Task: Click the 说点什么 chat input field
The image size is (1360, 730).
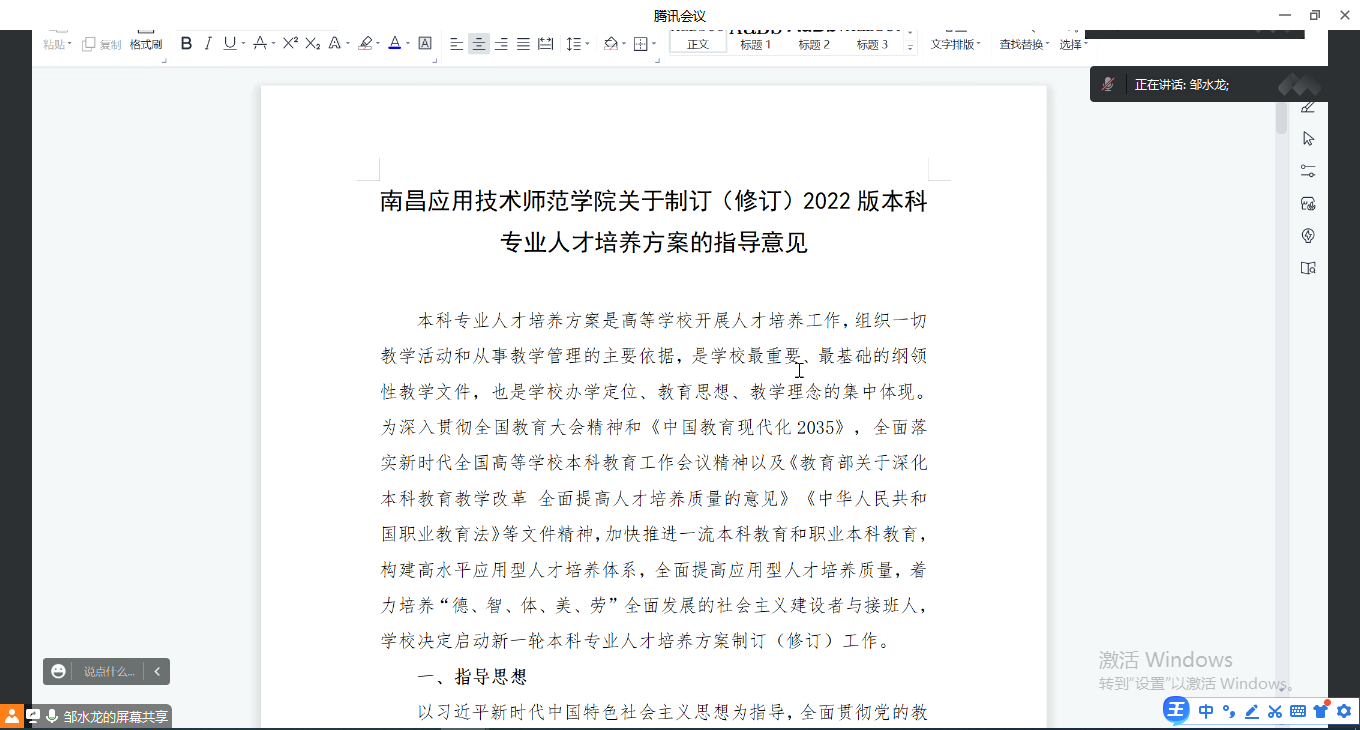Action: point(108,671)
